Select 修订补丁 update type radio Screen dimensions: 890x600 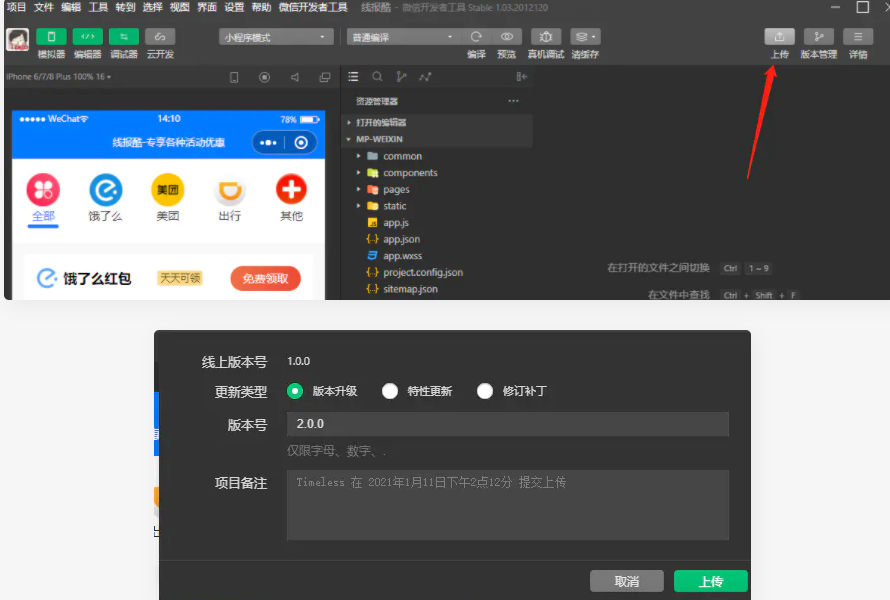pos(485,391)
